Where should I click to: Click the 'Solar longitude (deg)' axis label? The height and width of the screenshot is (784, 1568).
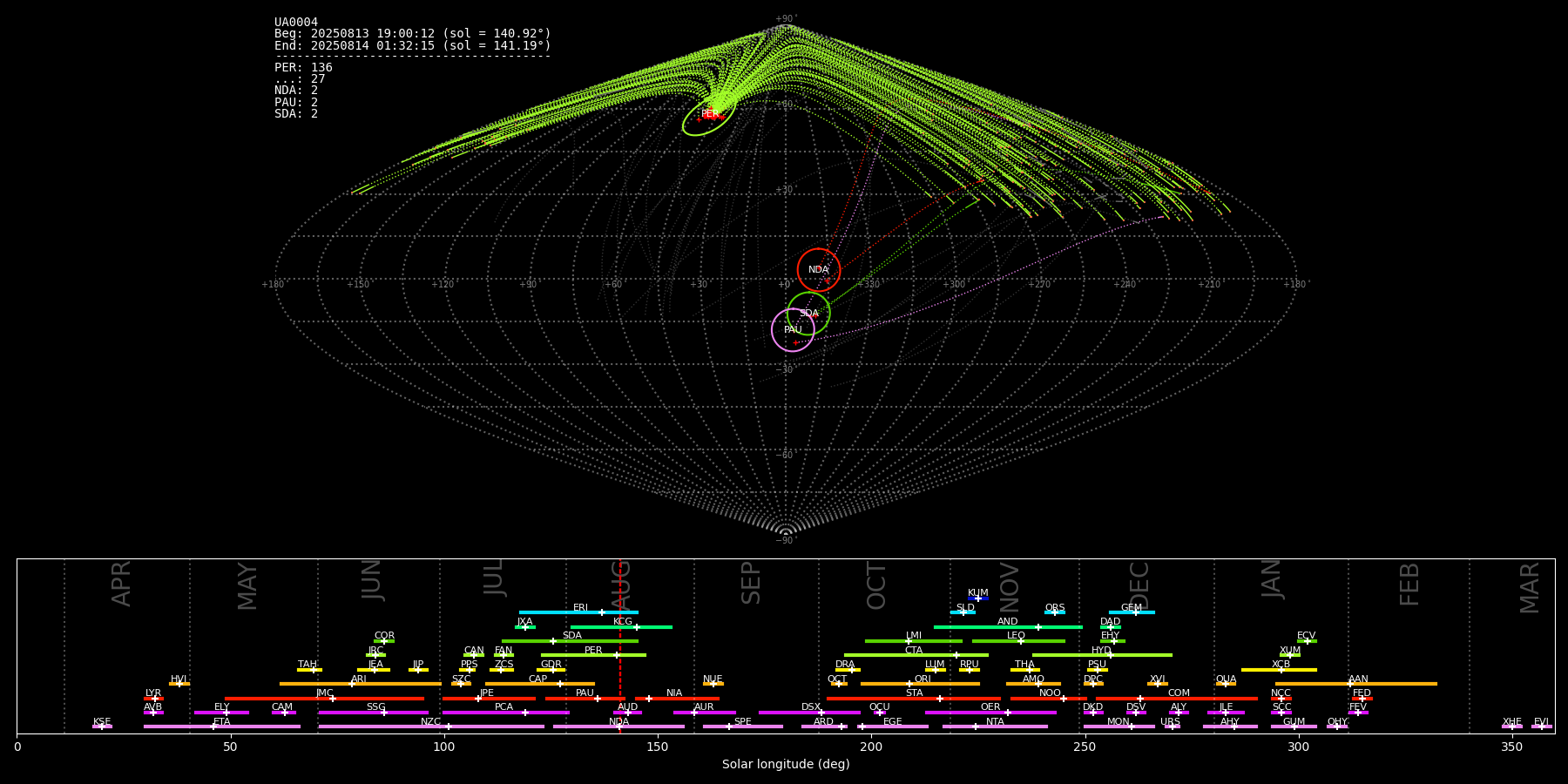click(786, 765)
